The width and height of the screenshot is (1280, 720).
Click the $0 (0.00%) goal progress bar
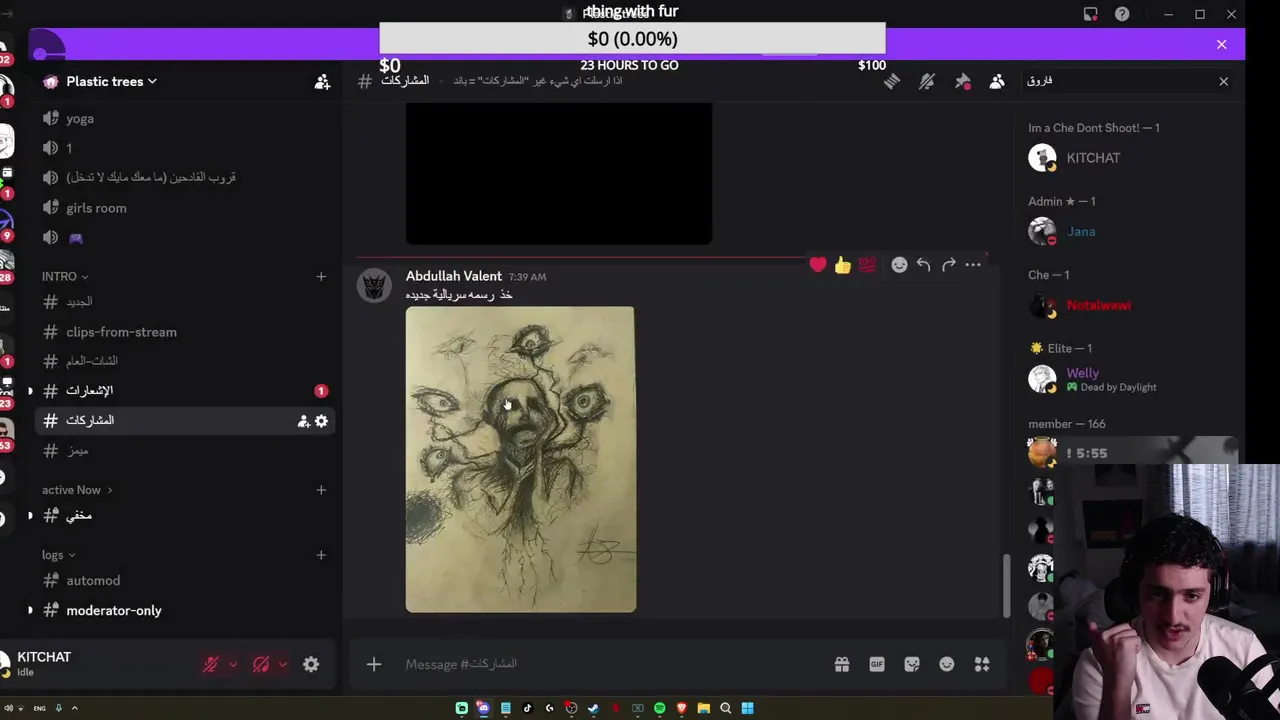click(632, 38)
